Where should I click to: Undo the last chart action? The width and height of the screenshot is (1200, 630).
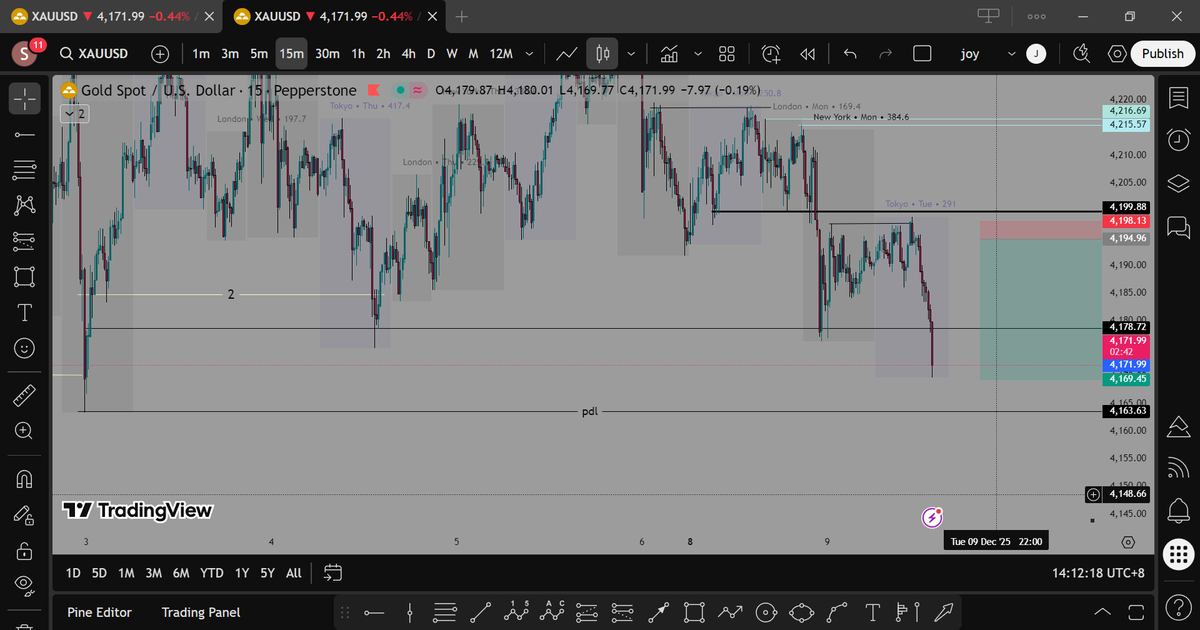[x=850, y=54]
